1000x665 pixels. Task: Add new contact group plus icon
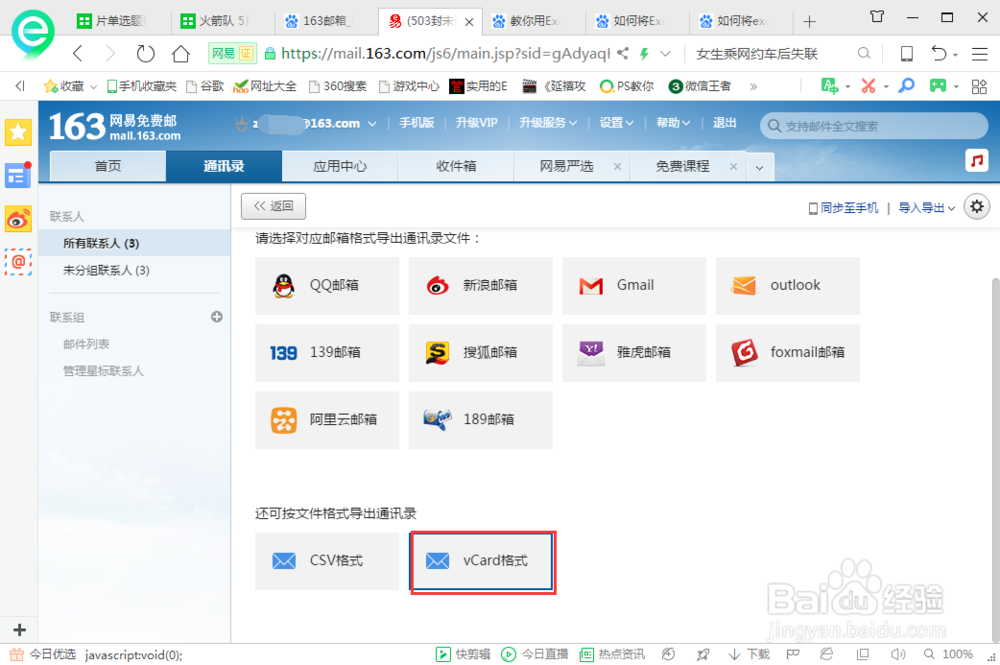pyautogui.click(x=217, y=317)
